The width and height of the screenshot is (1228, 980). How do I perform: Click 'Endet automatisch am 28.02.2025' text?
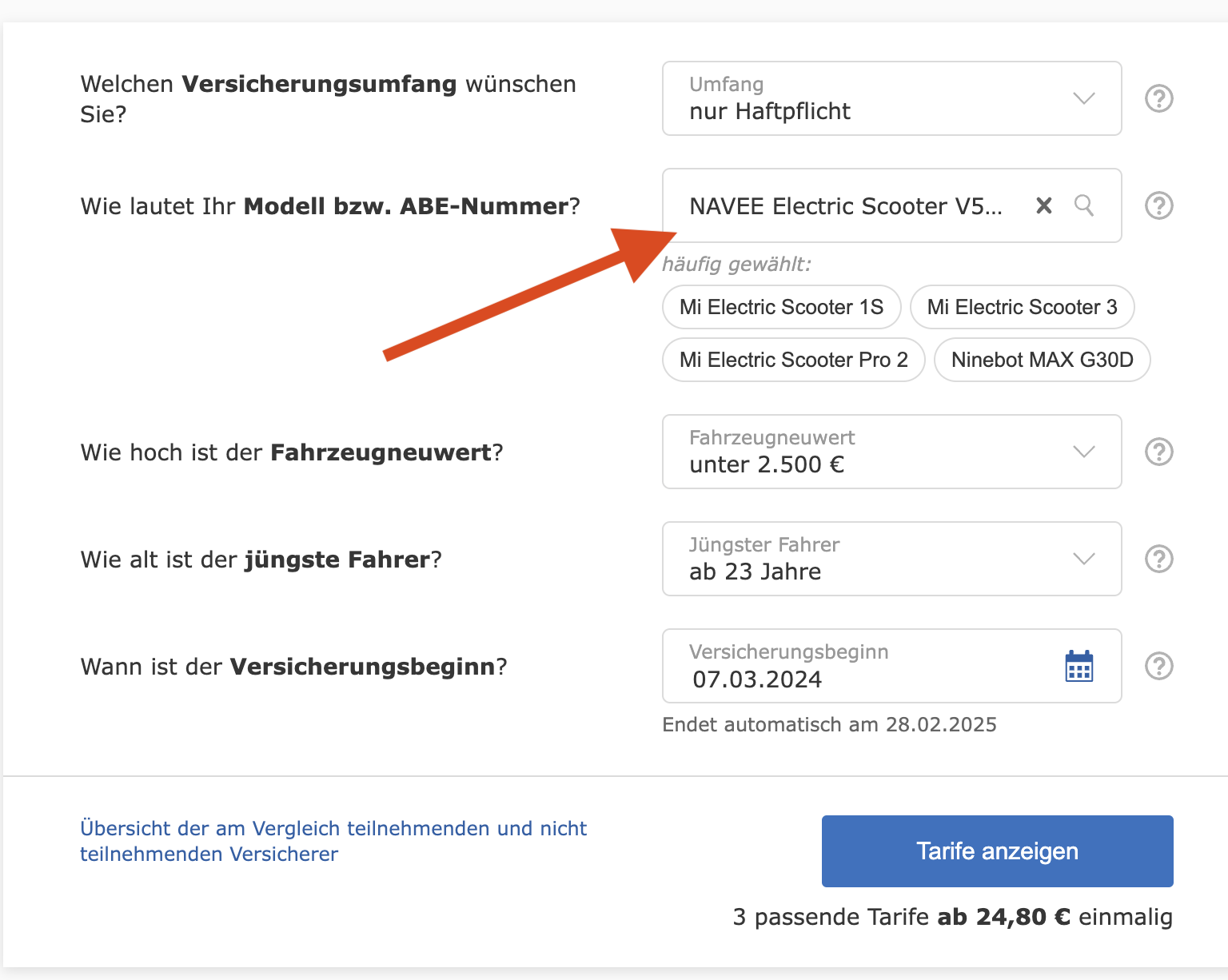click(x=829, y=725)
